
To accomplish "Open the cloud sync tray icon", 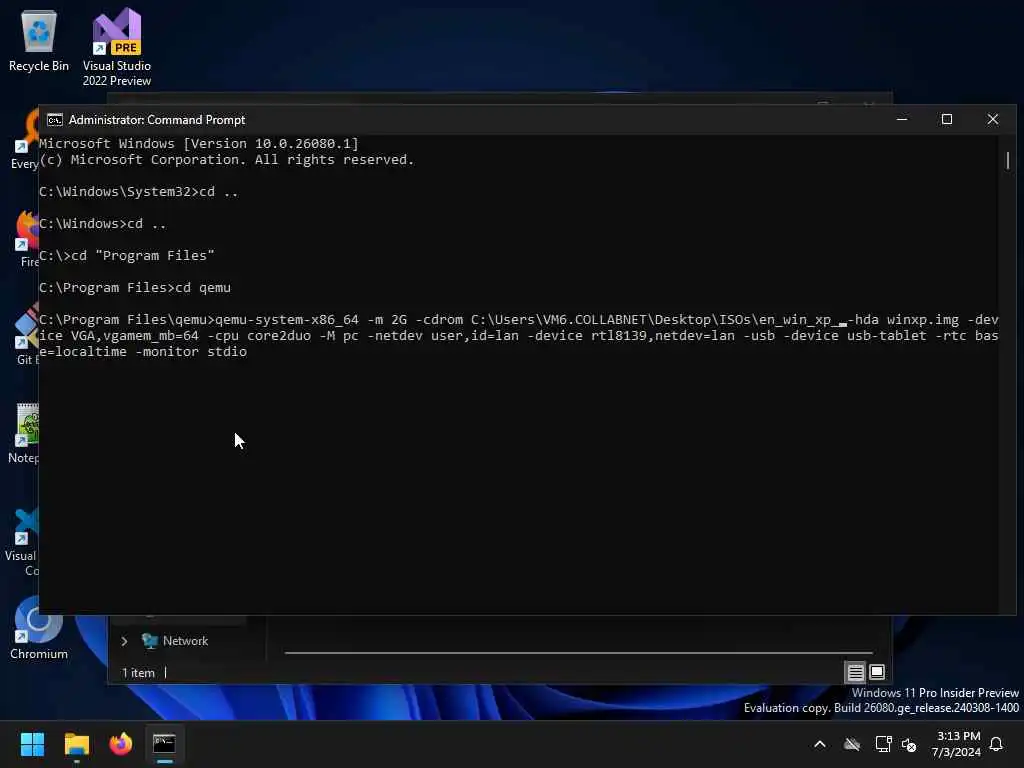I will point(852,744).
